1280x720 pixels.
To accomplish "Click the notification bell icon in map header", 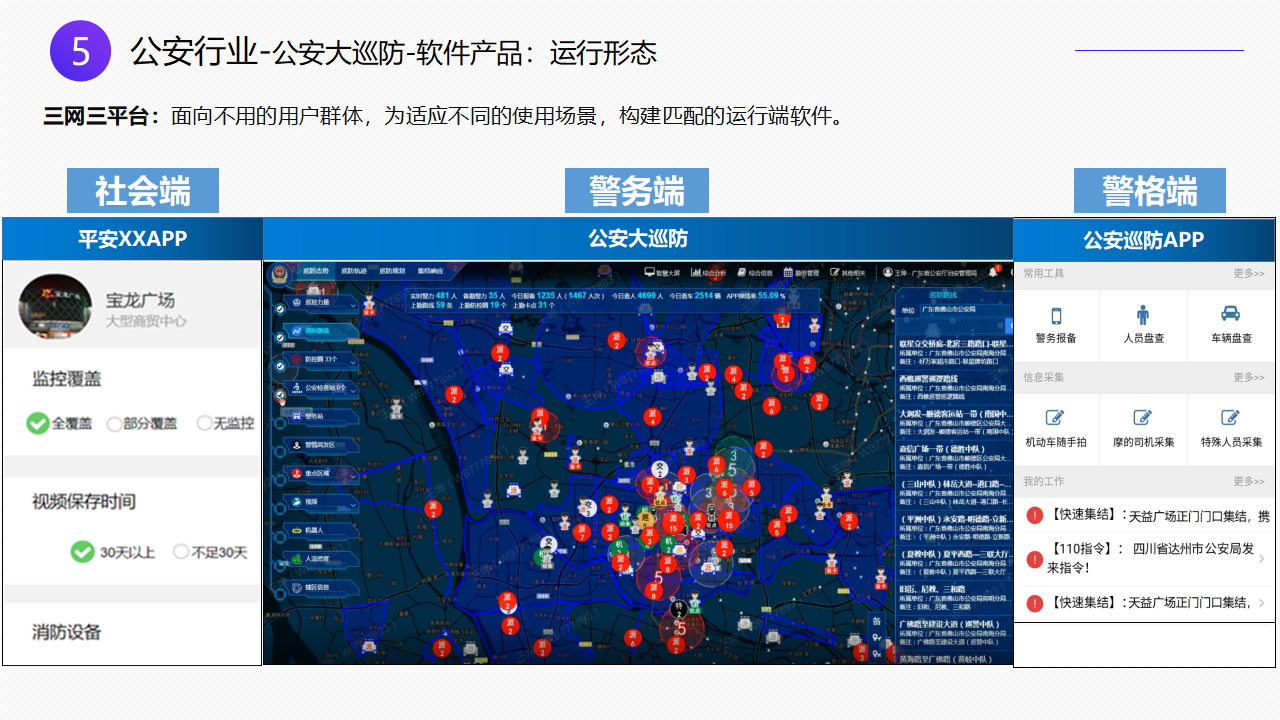I will point(993,272).
